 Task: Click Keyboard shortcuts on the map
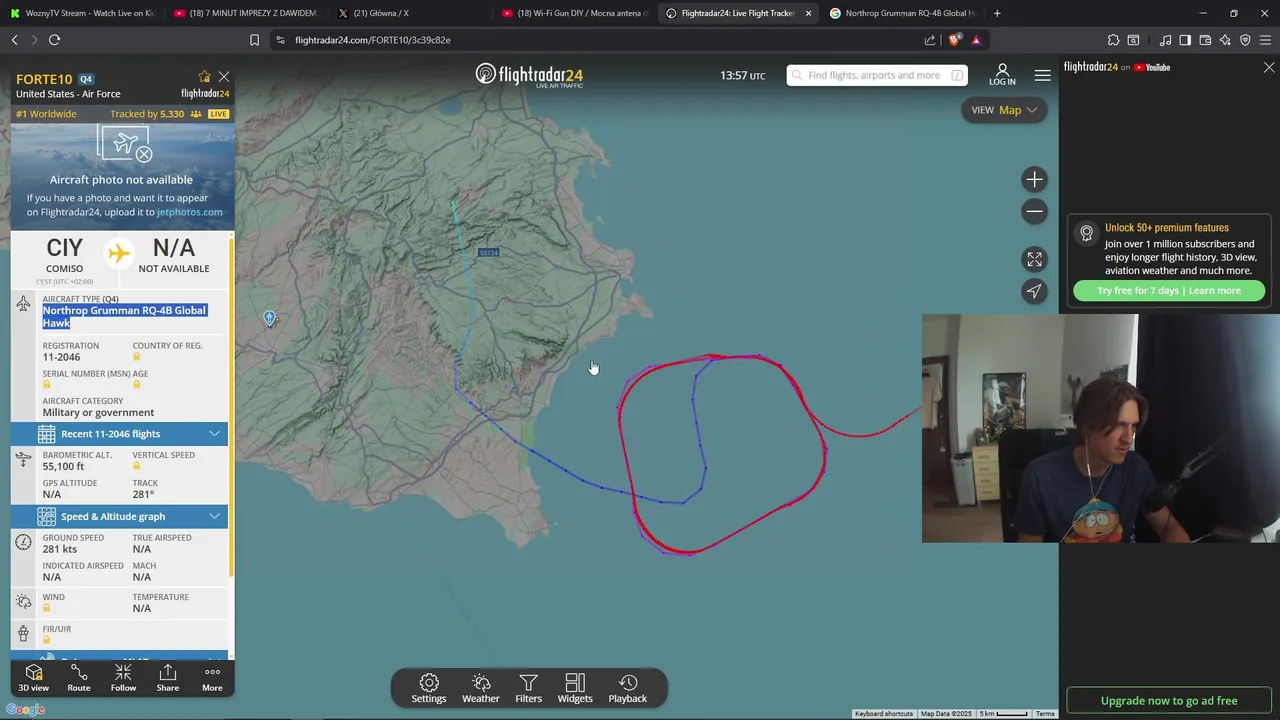(x=884, y=714)
